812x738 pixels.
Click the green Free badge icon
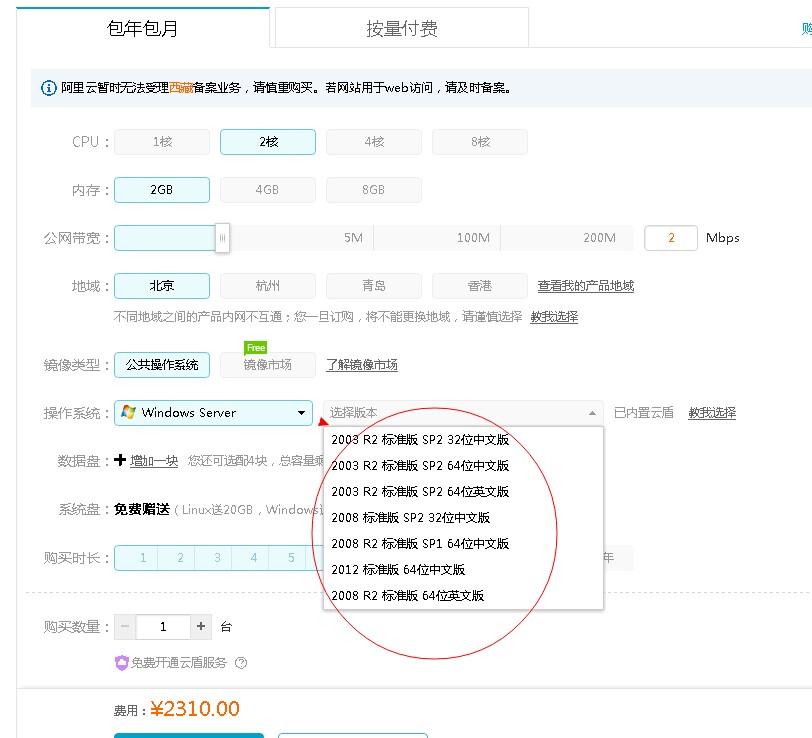point(256,348)
